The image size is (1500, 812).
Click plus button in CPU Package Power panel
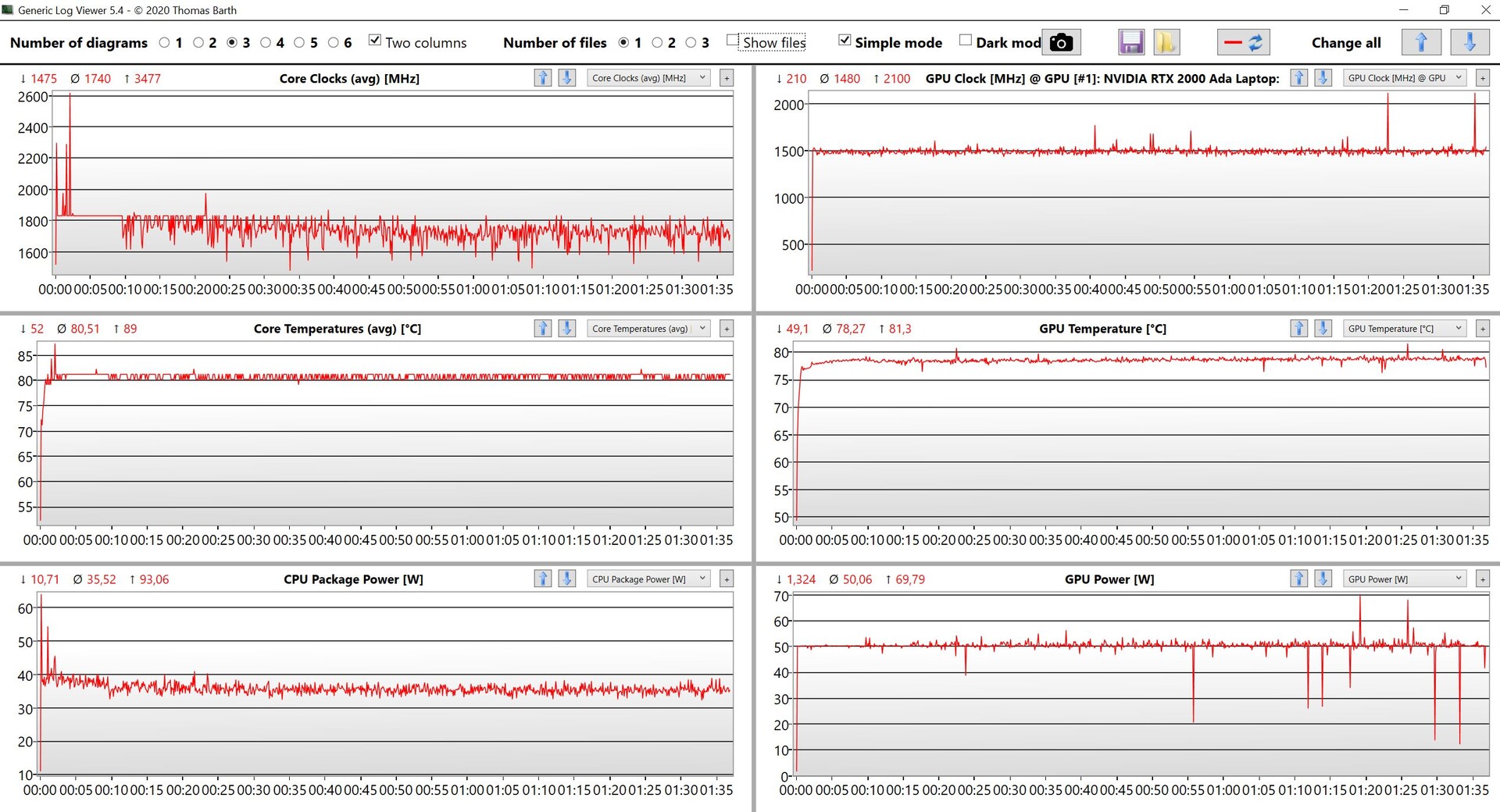click(727, 579)
